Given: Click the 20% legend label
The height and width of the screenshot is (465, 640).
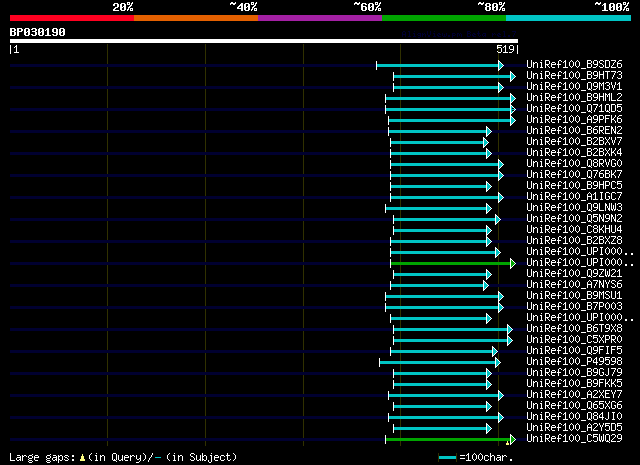Looking at the screenshot, I should point(123,7).
